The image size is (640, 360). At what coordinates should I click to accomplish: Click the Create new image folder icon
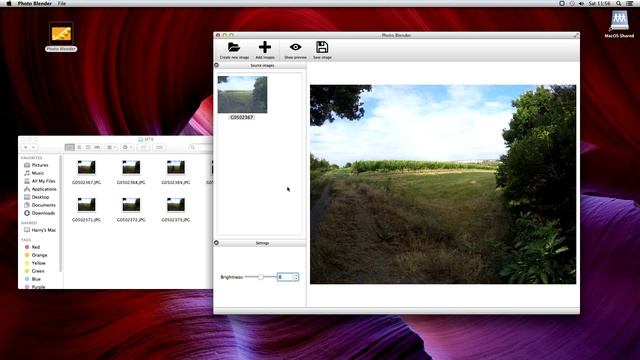234,47
